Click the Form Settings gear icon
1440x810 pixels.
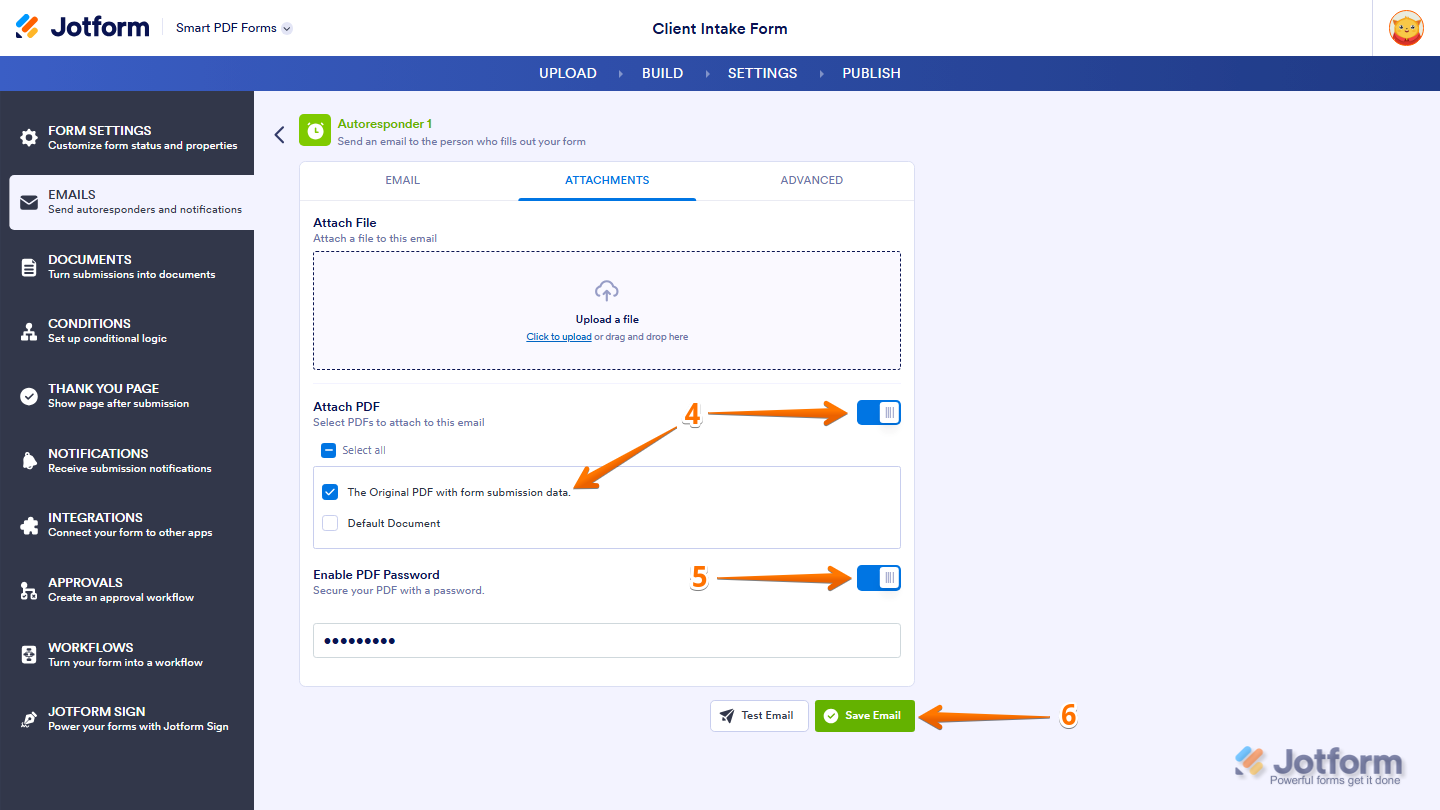point(29,138)
